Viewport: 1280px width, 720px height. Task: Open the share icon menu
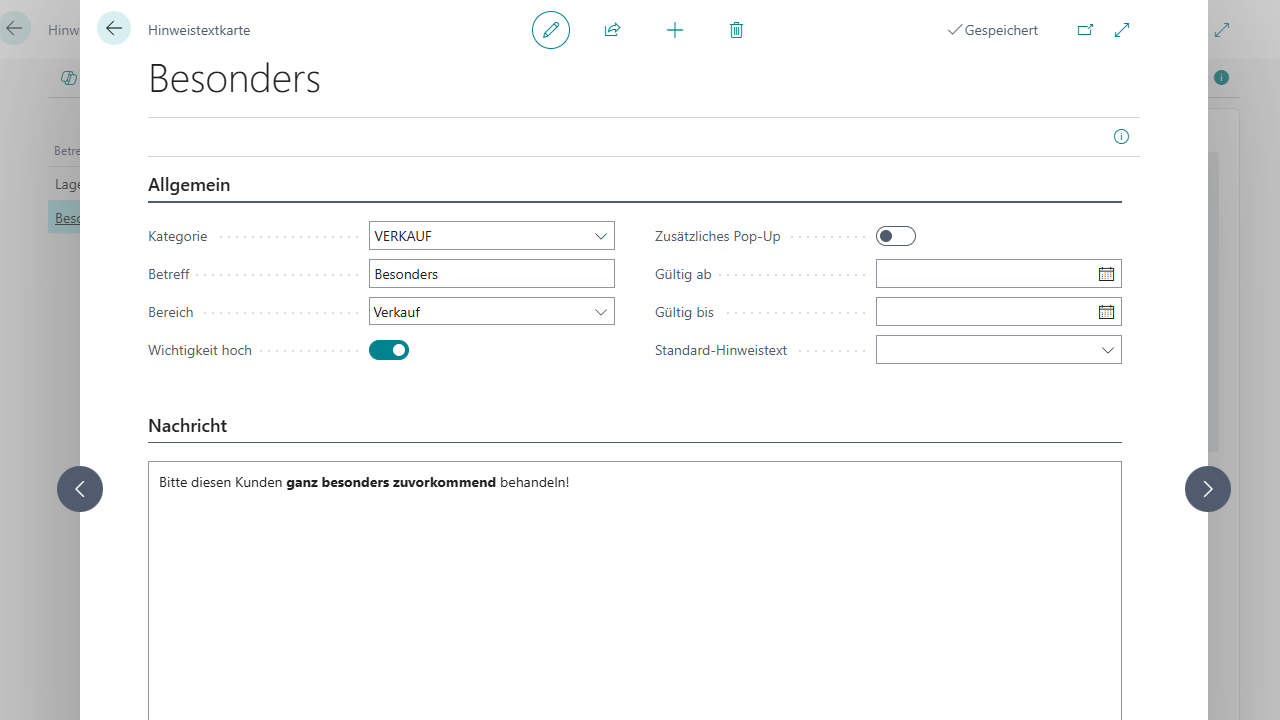click(612, 30)
